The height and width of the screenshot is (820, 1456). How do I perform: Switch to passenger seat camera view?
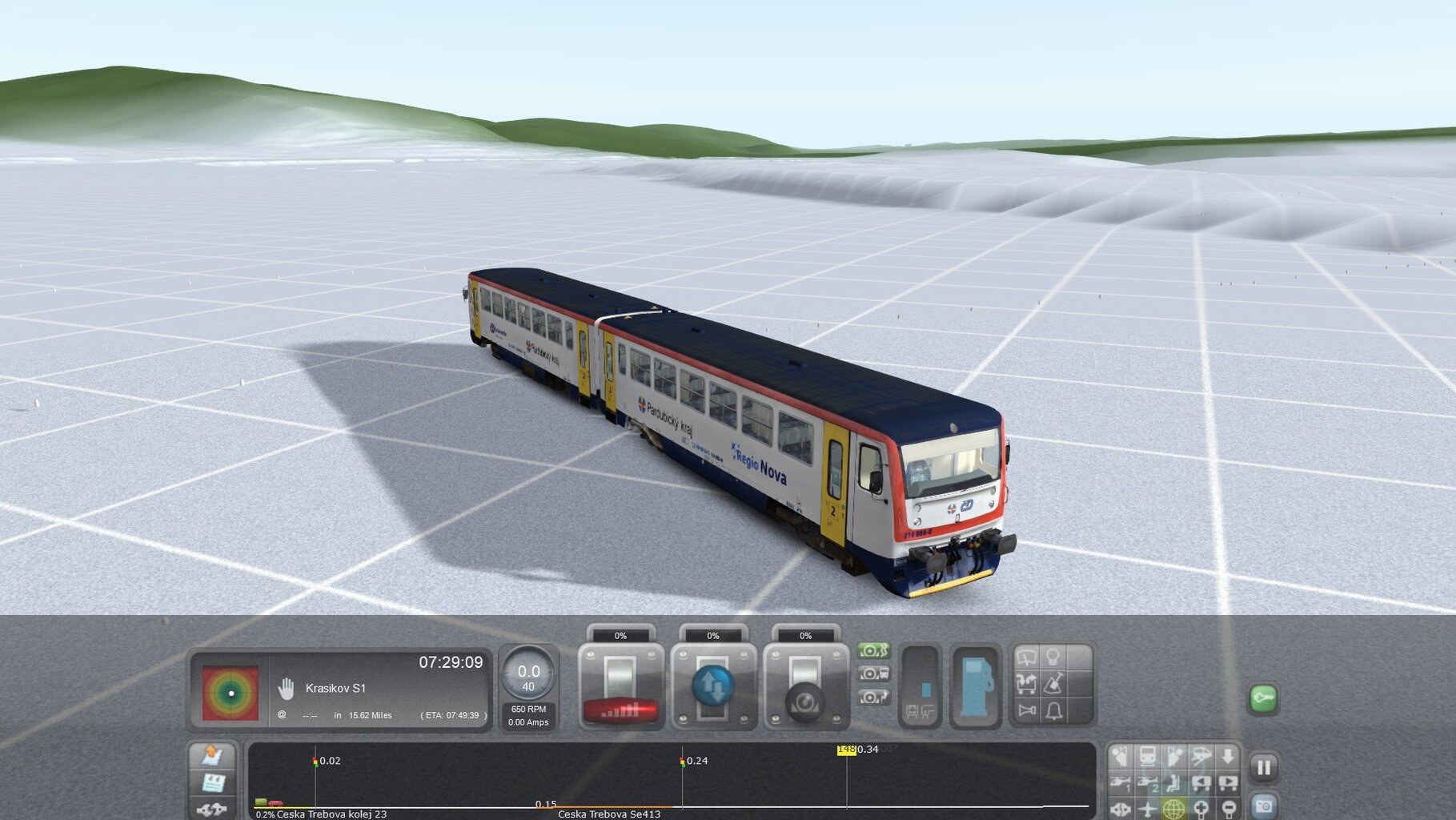click(x=1174, y=782)
